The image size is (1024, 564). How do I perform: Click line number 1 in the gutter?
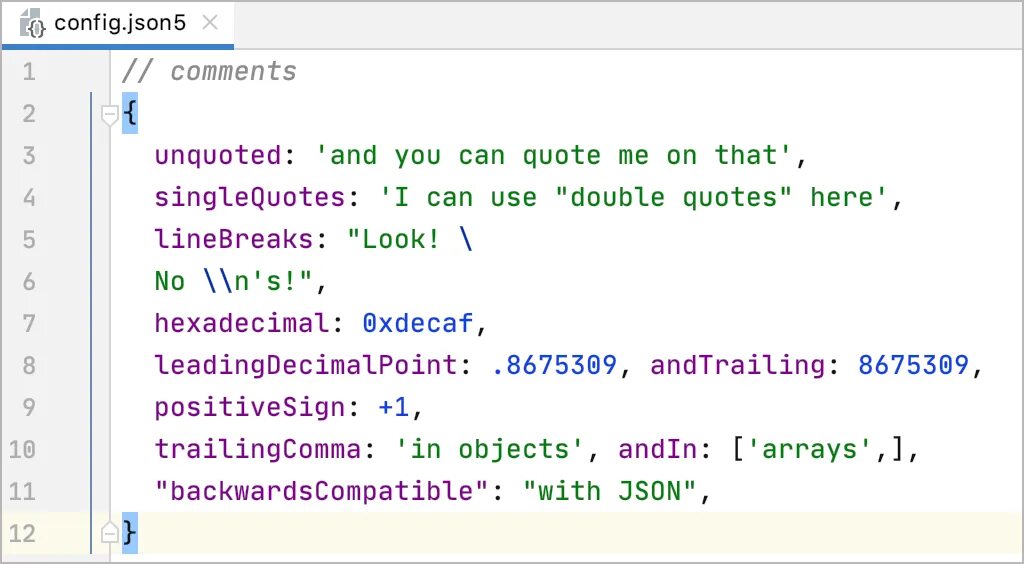pos(29,71)
